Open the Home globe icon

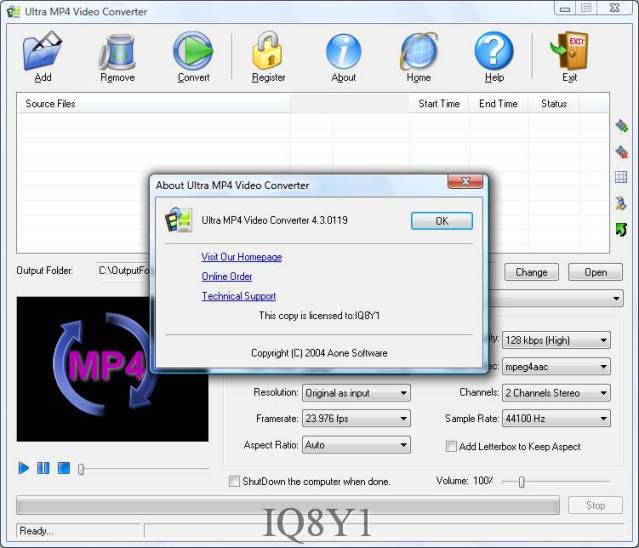point(419,52)
